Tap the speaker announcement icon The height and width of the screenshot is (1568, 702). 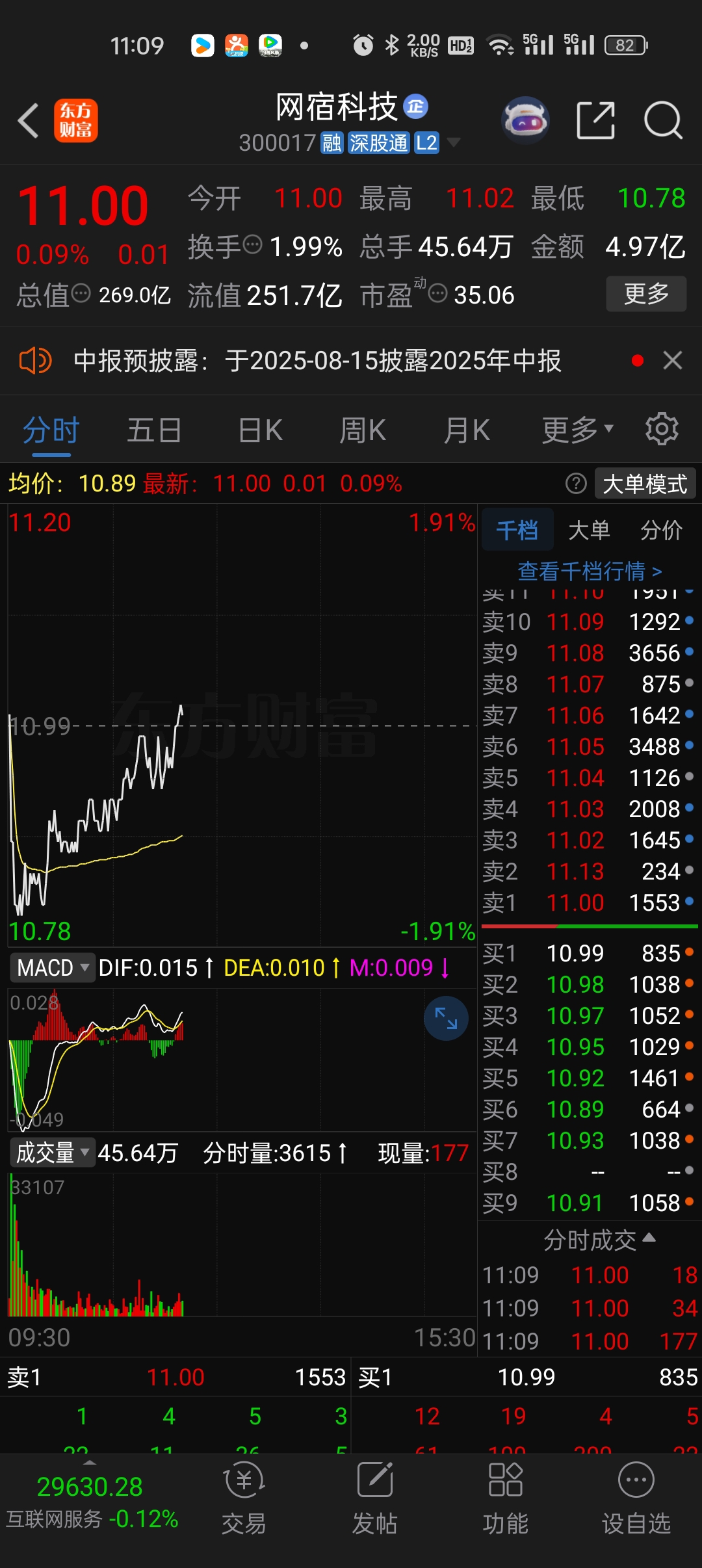click(36, 360)
